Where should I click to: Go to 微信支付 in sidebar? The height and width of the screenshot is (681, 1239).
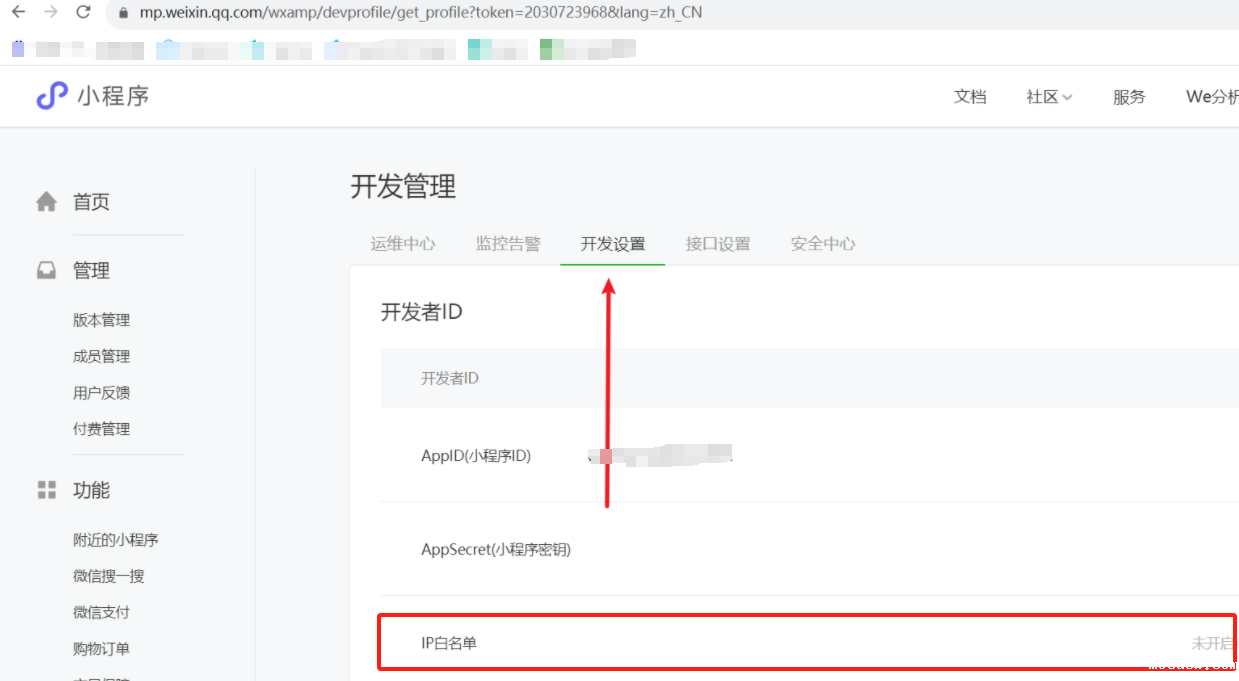[x=101, y=612]
